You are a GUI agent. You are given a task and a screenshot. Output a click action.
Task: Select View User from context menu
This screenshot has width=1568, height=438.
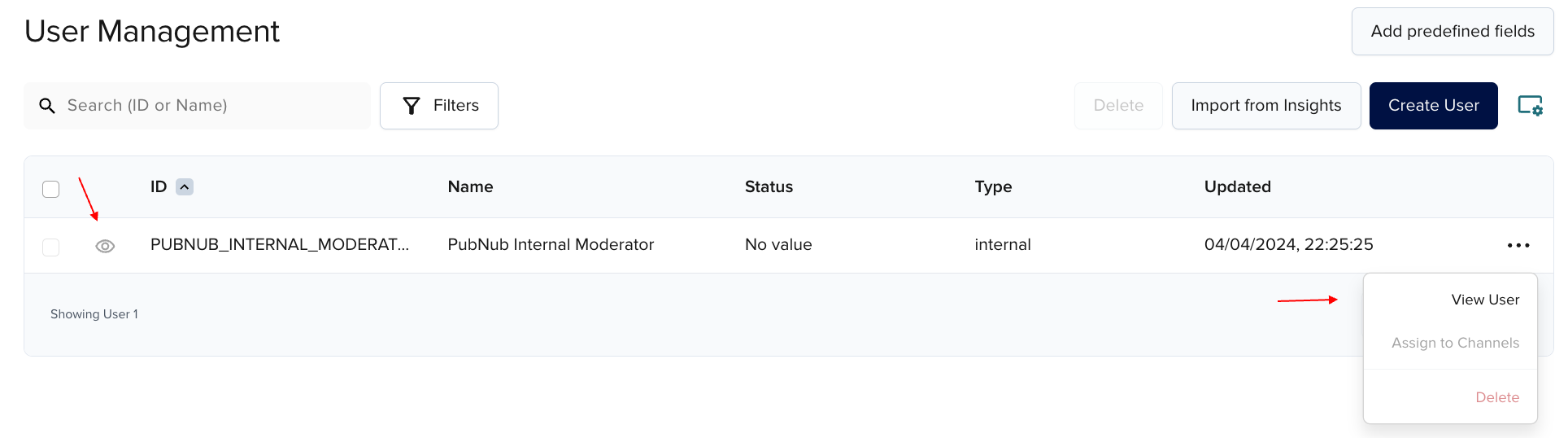pyautogui.click(x=1484, y=300)
